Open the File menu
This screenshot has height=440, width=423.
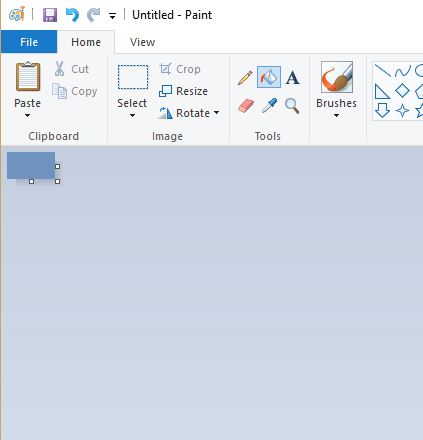tap(29, 42)
